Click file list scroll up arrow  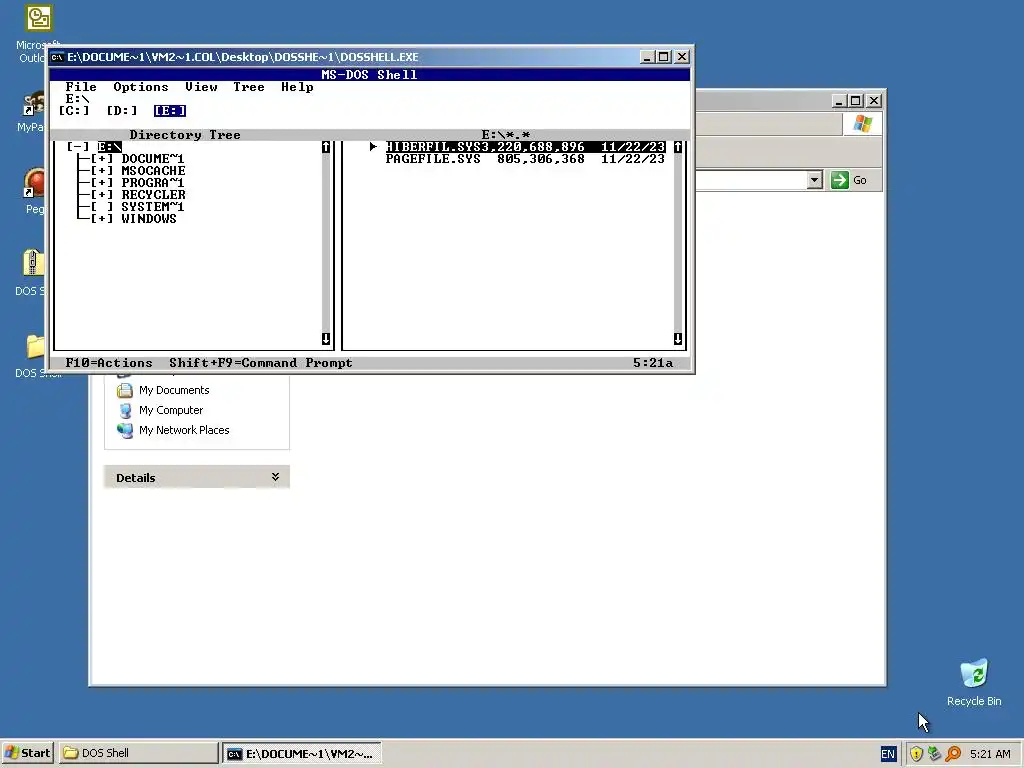point(678,147)
